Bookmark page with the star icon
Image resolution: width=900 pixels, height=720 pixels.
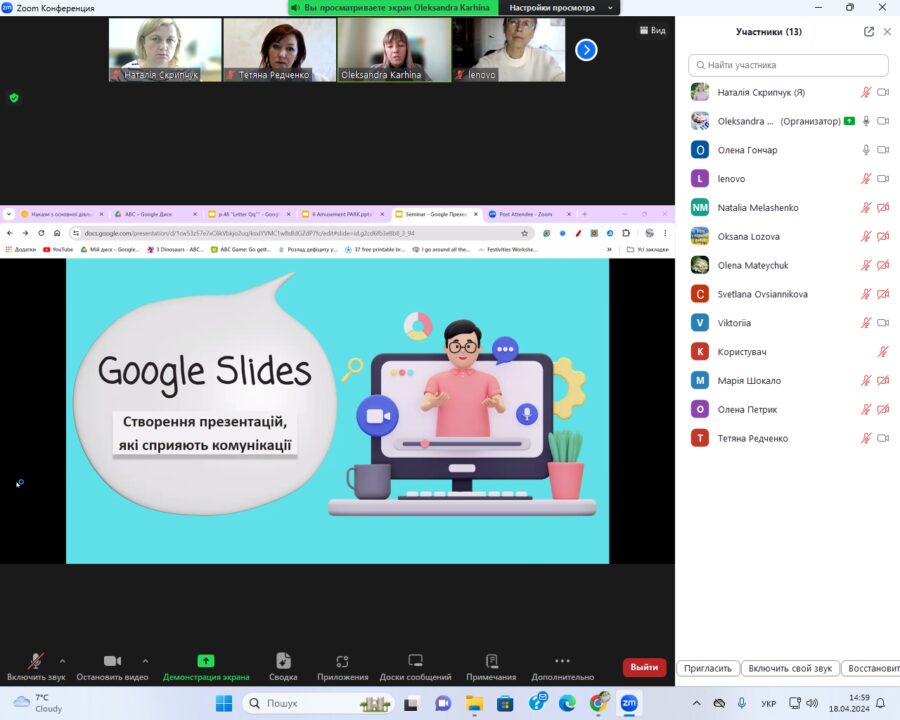point(524,233)
